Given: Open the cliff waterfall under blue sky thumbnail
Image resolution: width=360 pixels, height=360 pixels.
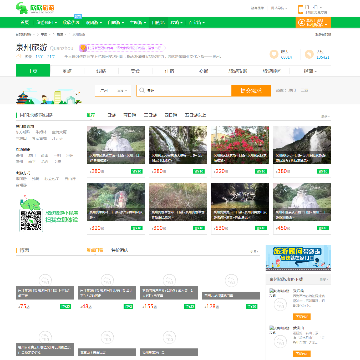Looking at the screenshot, I should (302, 145).
